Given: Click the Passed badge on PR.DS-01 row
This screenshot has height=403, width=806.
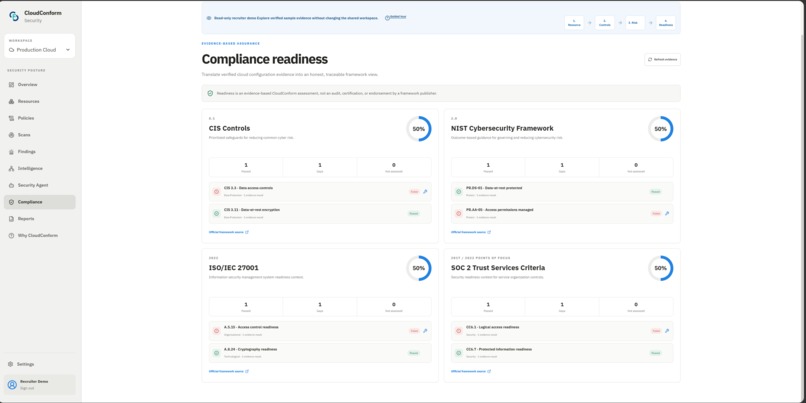Looking at the screenshot, I should 655,191.
